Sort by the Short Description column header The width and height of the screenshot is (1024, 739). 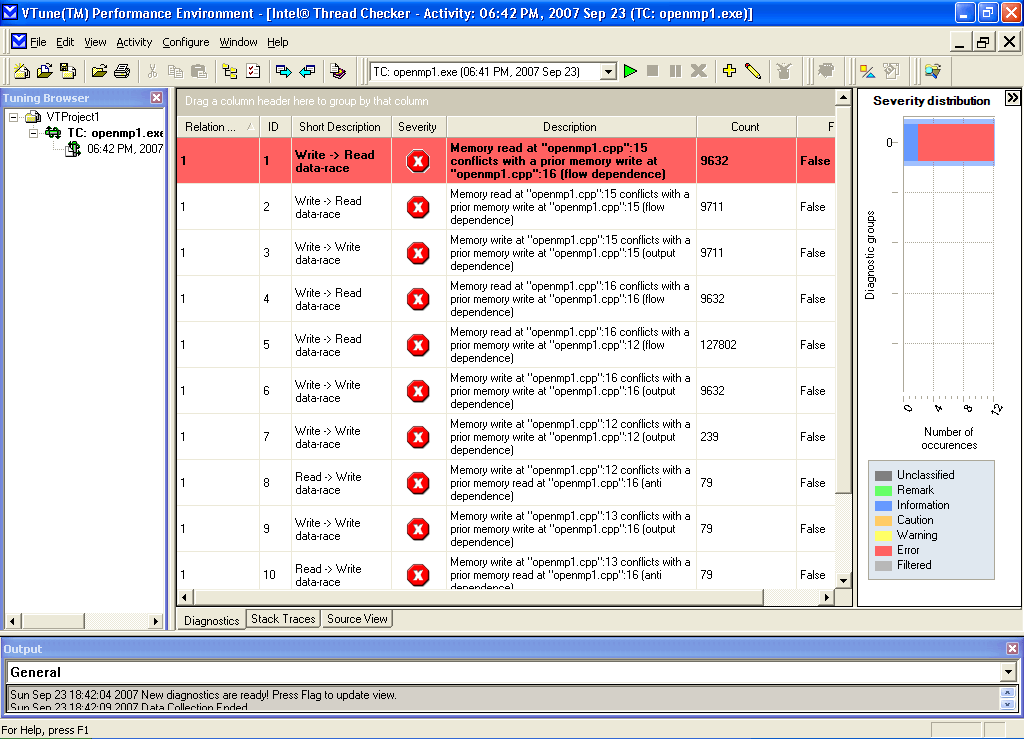coord(340,127)
